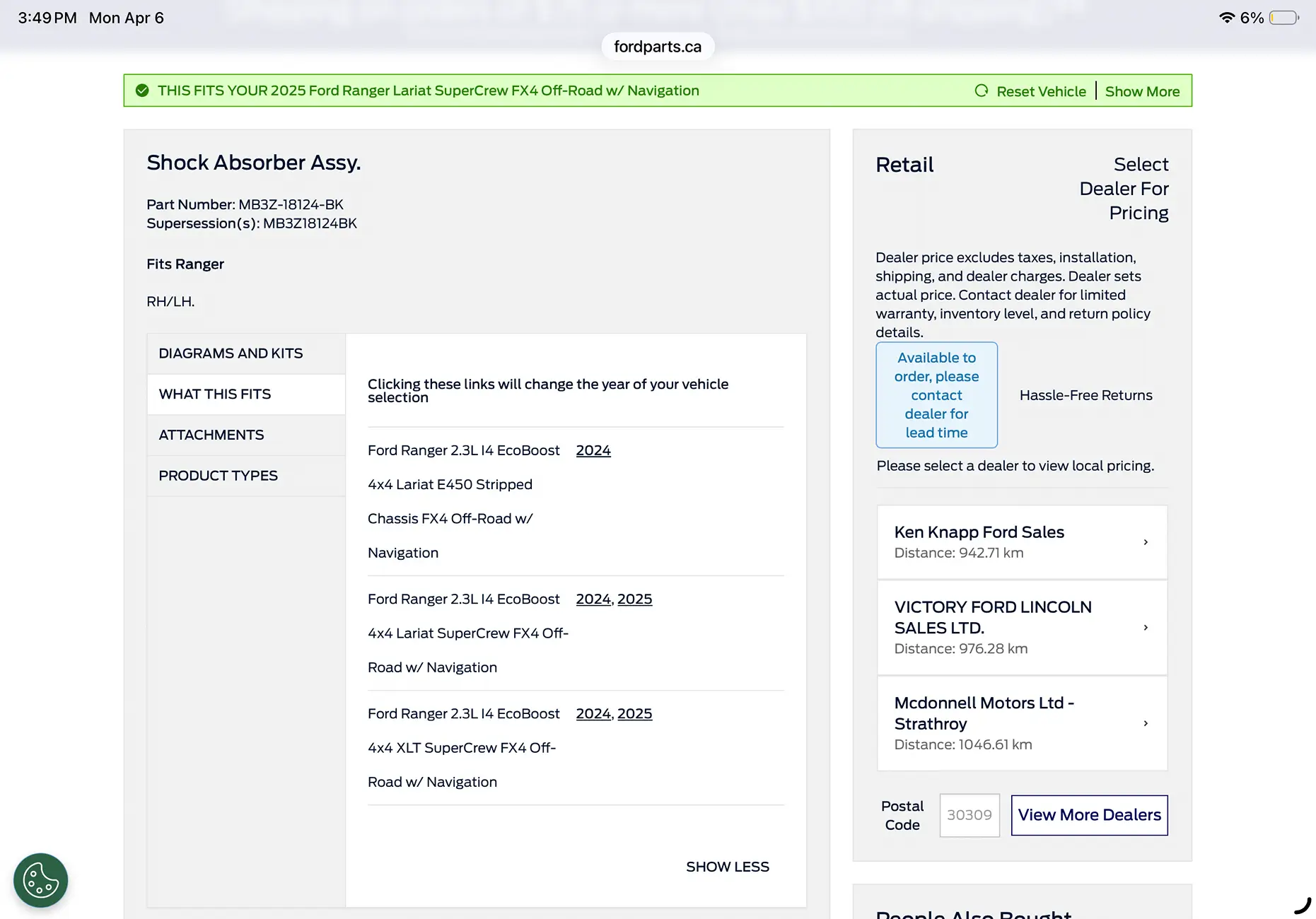
Task: Click the Shock Absorber Assy. heading
Action: (254, 163)
